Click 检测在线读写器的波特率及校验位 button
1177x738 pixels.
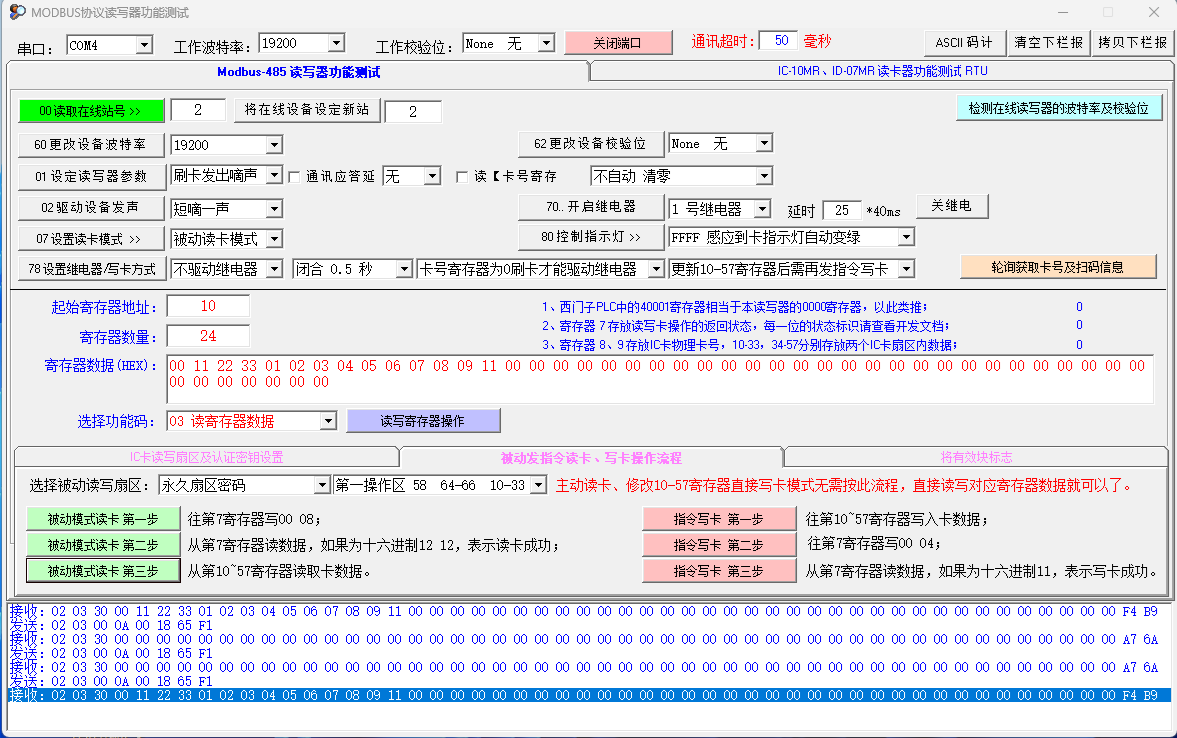click(x=1059, y=108)
